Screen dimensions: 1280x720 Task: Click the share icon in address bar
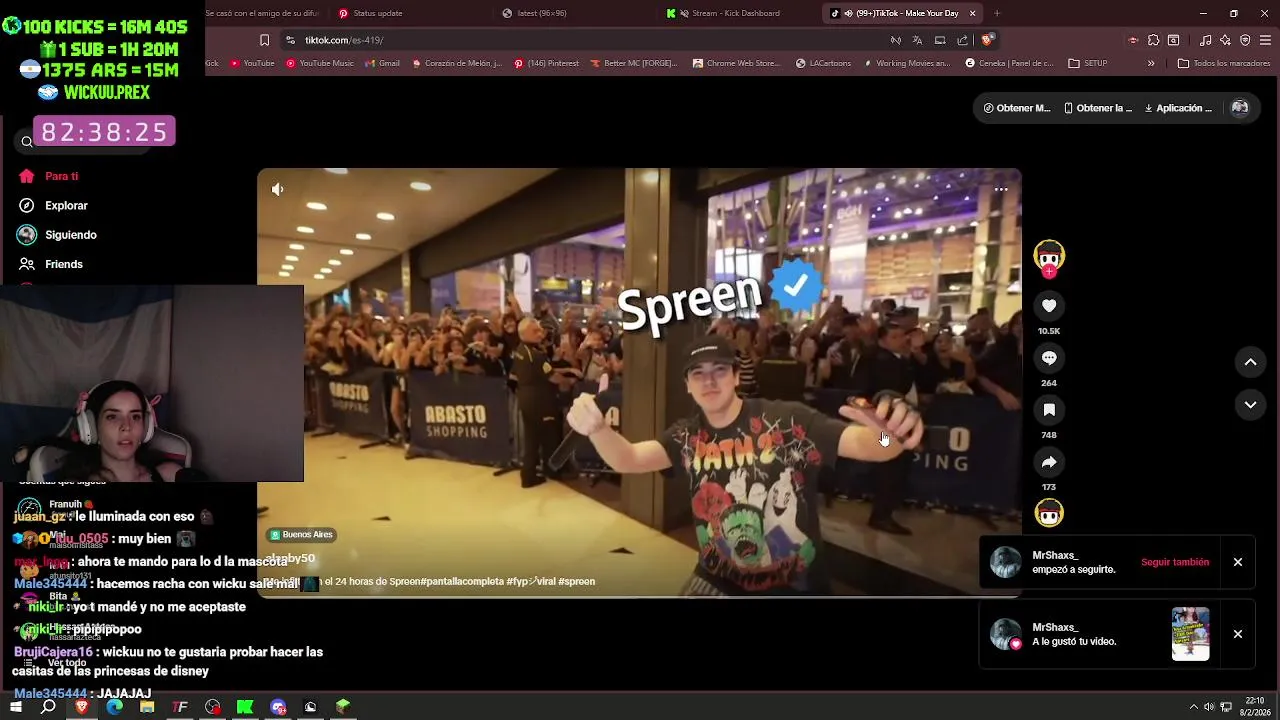pos(962,40)
